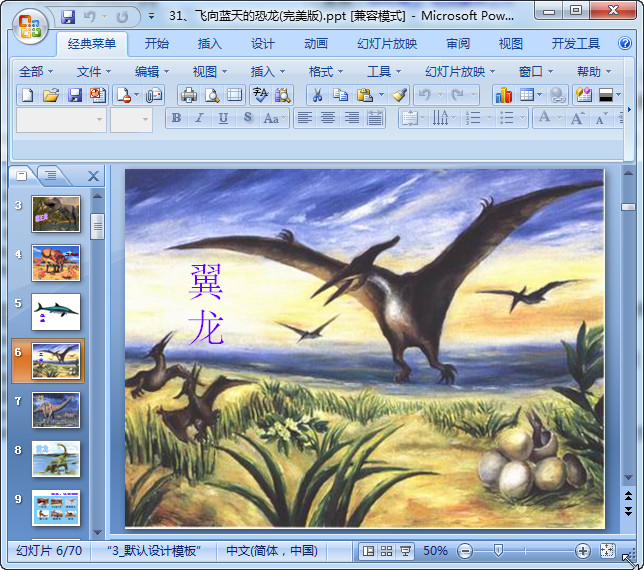Switch to 开始 ribbon tab
The height and width of the screenshot is (570, 644).
156,43
